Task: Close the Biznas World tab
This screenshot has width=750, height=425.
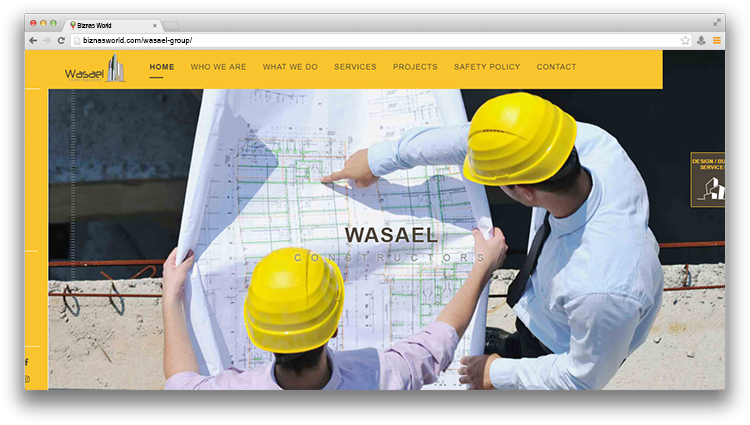Action: (x=154, y=25)
